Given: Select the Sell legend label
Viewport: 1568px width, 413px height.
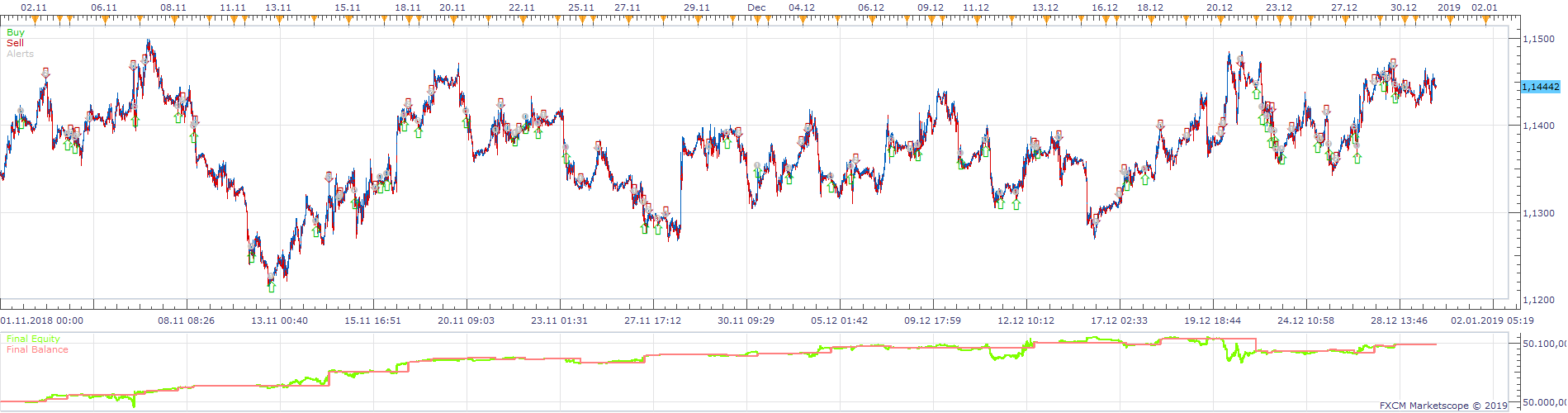Looking at the screenshot, I should coord(15,43).
